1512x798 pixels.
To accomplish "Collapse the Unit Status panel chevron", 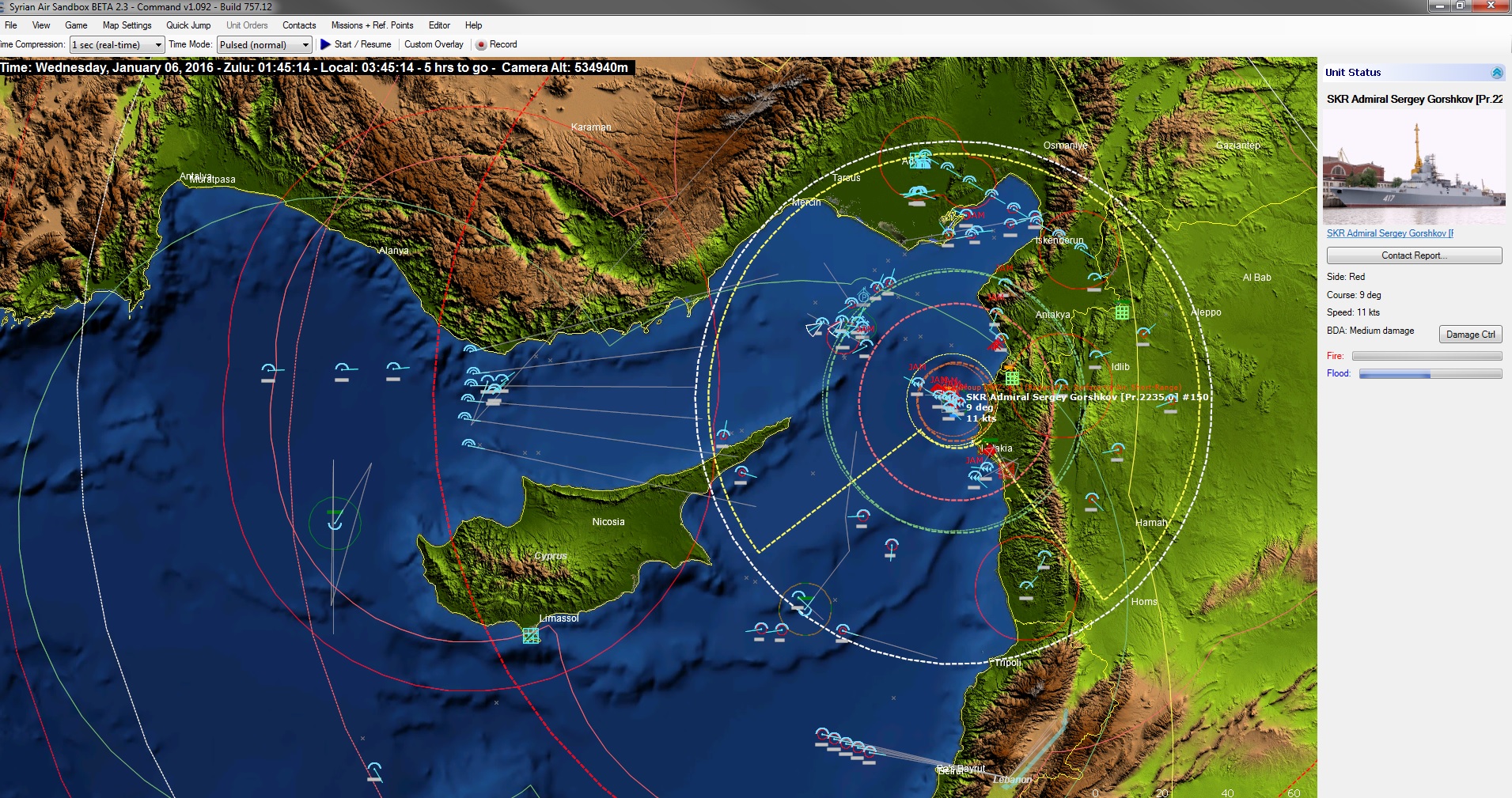I will [x=1496, y=73].
